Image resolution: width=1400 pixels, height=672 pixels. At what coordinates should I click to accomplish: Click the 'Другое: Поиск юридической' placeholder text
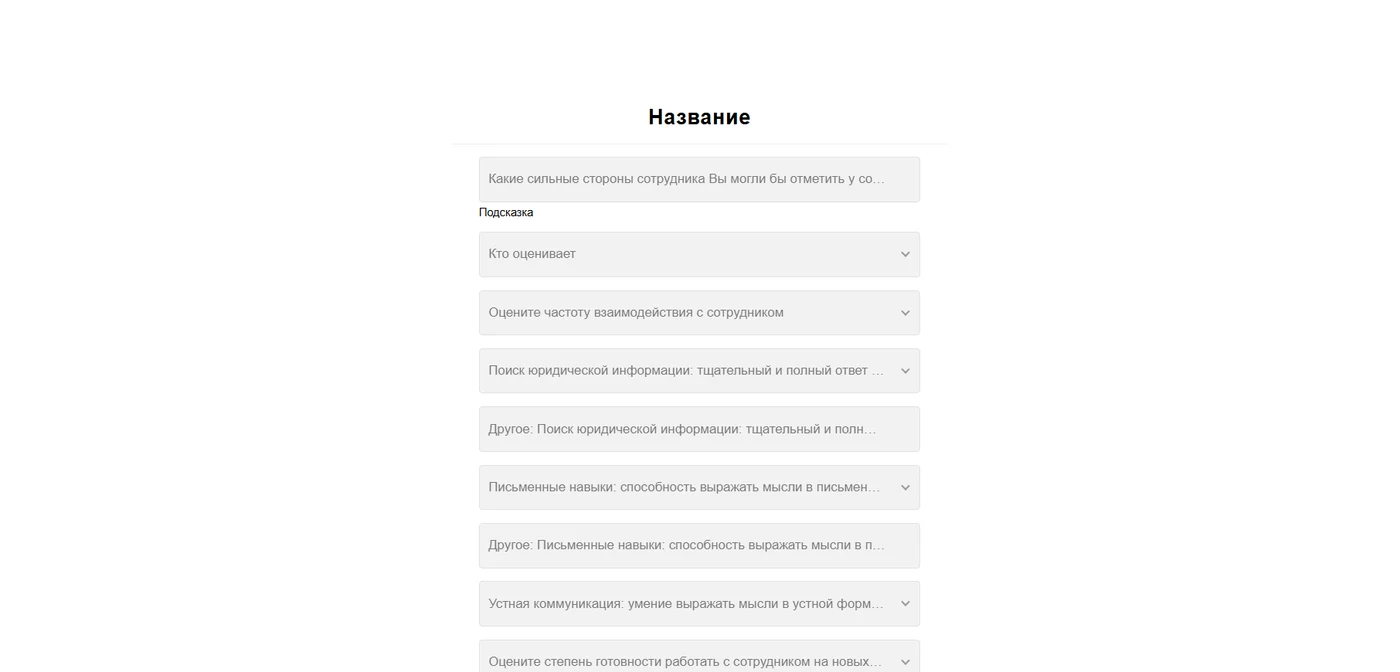tap(682, 429)
